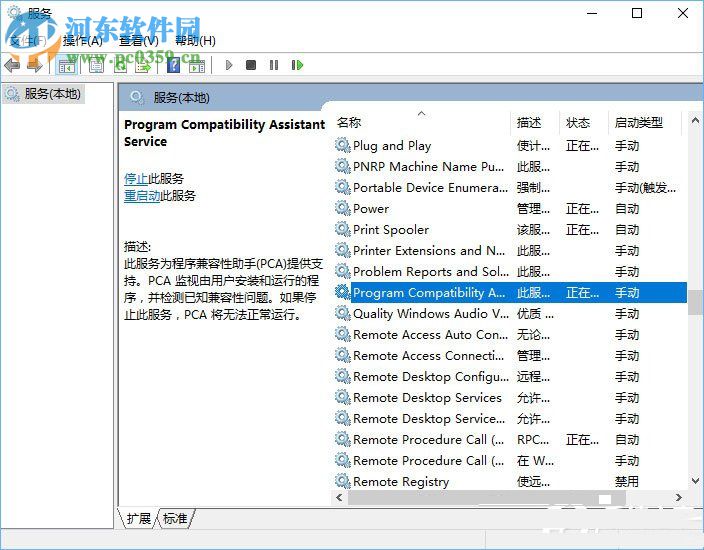704x550 pixels.
Task: Open the 文件(F) menu
Action: coord(28,41)
